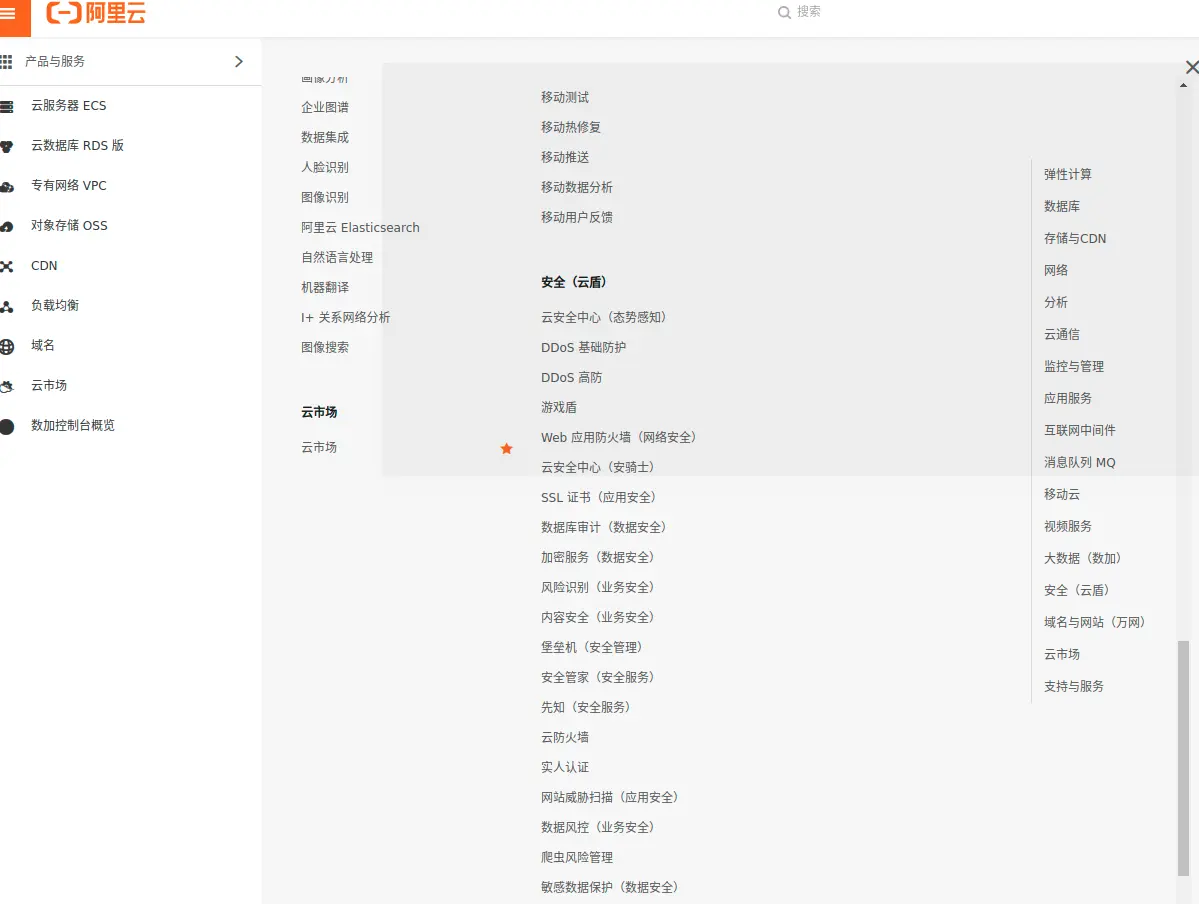The width and height of the screenshot is (1199, 904).
Task: Open 爬虫风险管理 service
Action: click(577, 857)
